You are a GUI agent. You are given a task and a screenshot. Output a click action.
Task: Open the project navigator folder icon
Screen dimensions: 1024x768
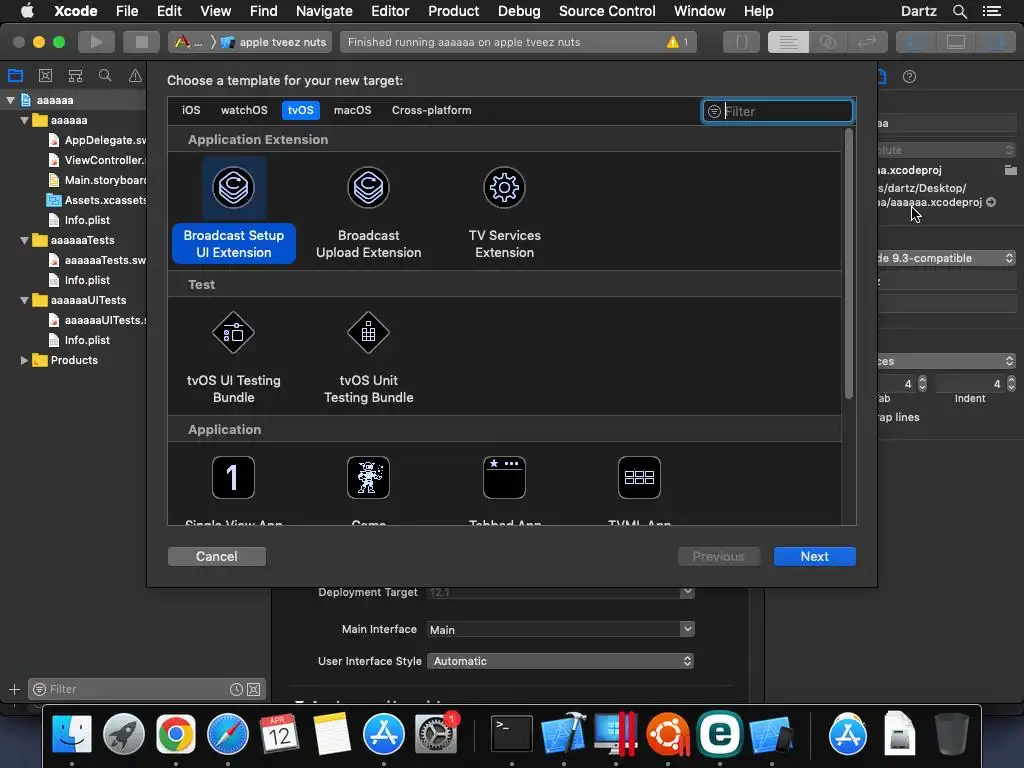(x=15, y=76)
